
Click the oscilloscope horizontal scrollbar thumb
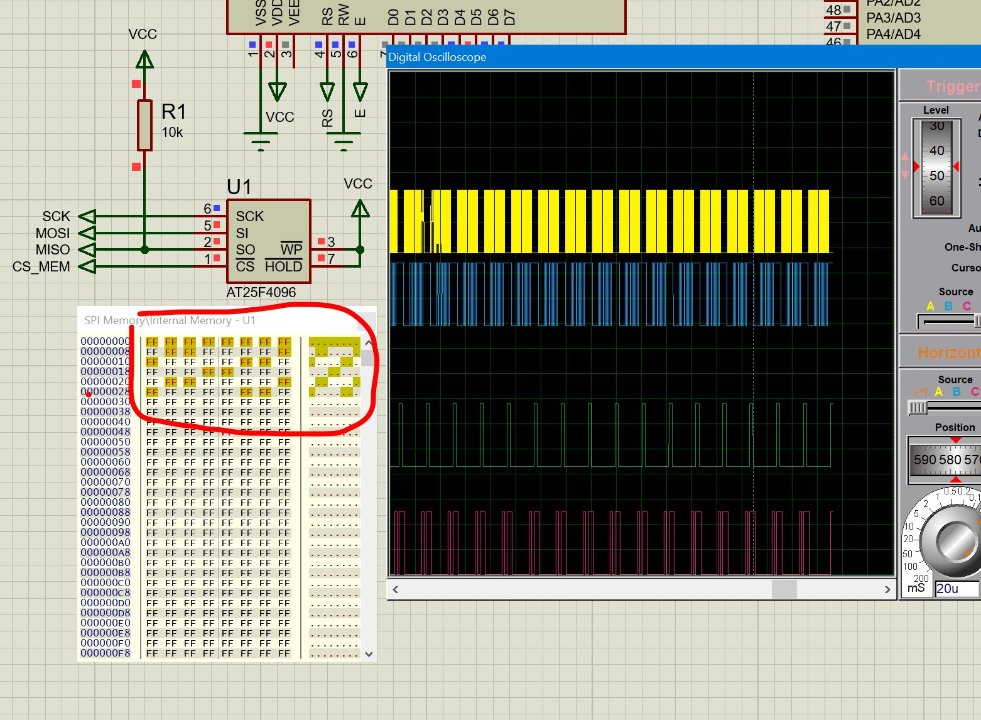[784, 589]
